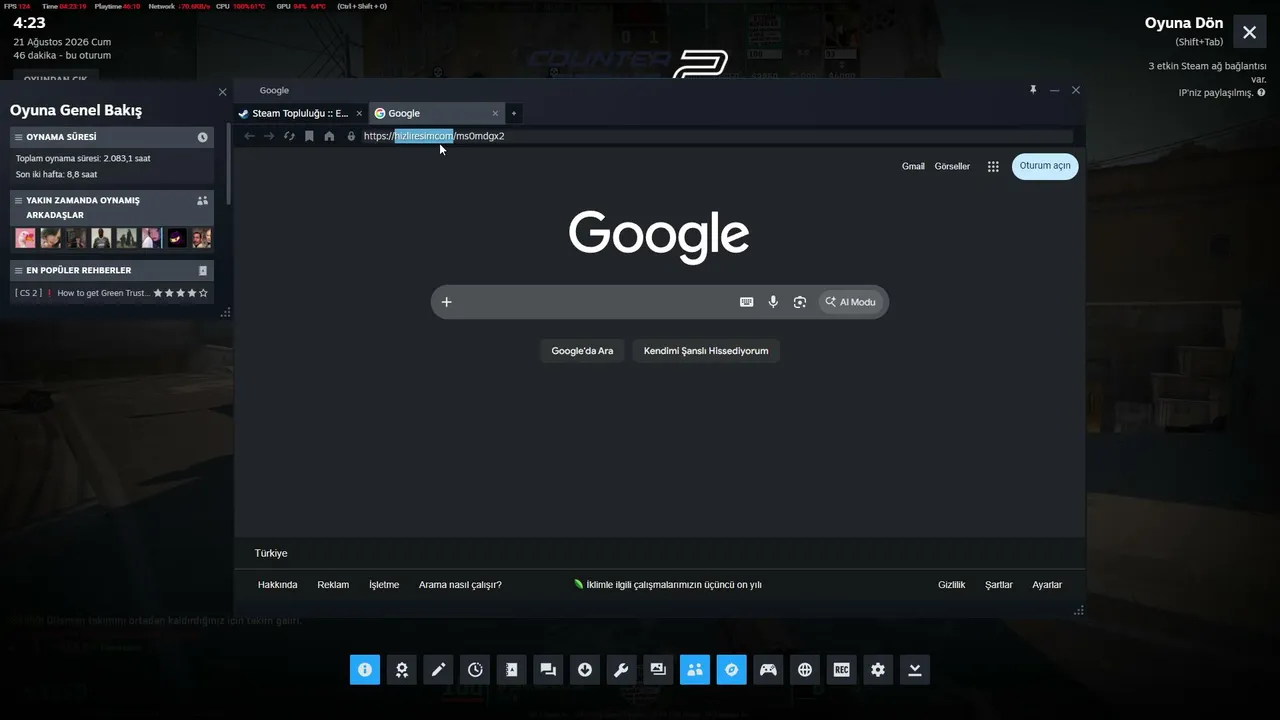The height and width of the screenshot is (720, 1280).
Task: Click the En Popüler Rehberler section menu handle
Action: coord(19,270)
